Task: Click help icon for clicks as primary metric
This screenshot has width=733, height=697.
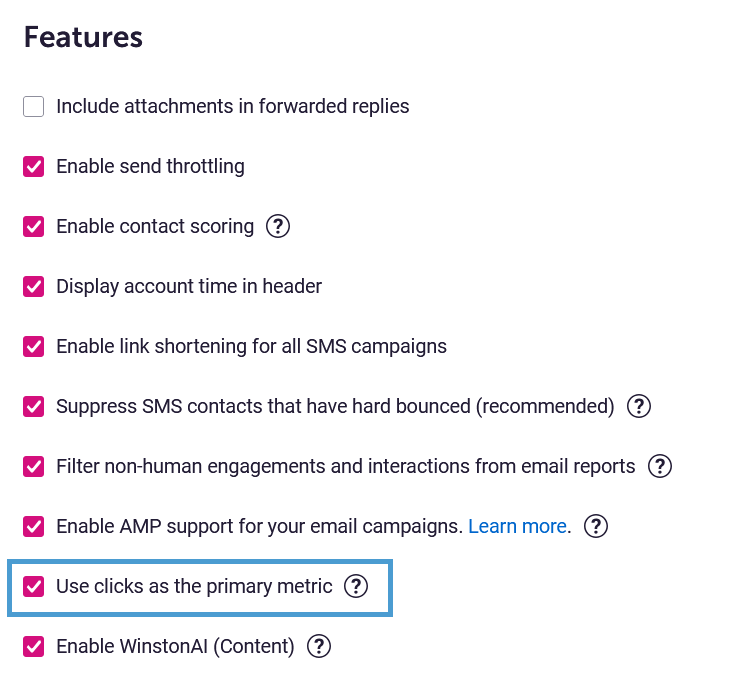Action: click(356, 586)
